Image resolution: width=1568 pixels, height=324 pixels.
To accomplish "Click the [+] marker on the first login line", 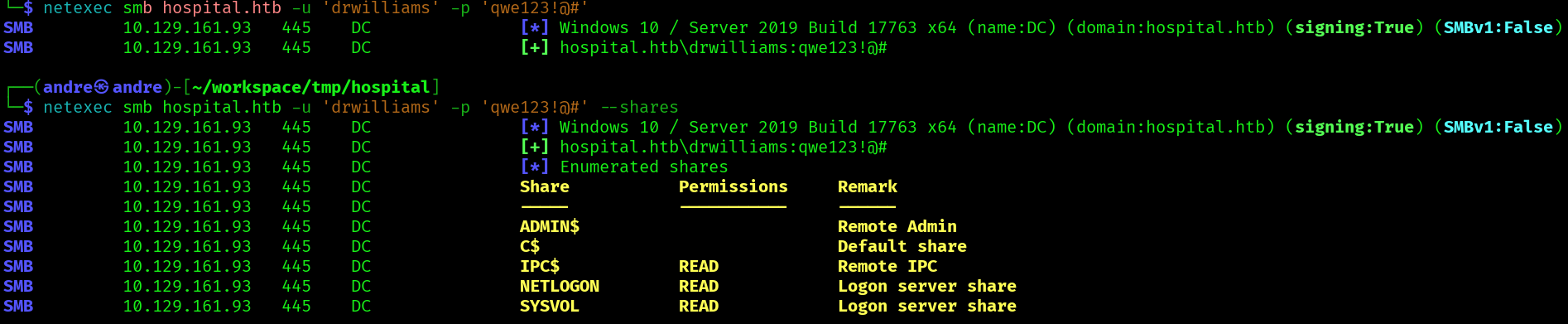I will pyautogui.click(x=534, y=47).
